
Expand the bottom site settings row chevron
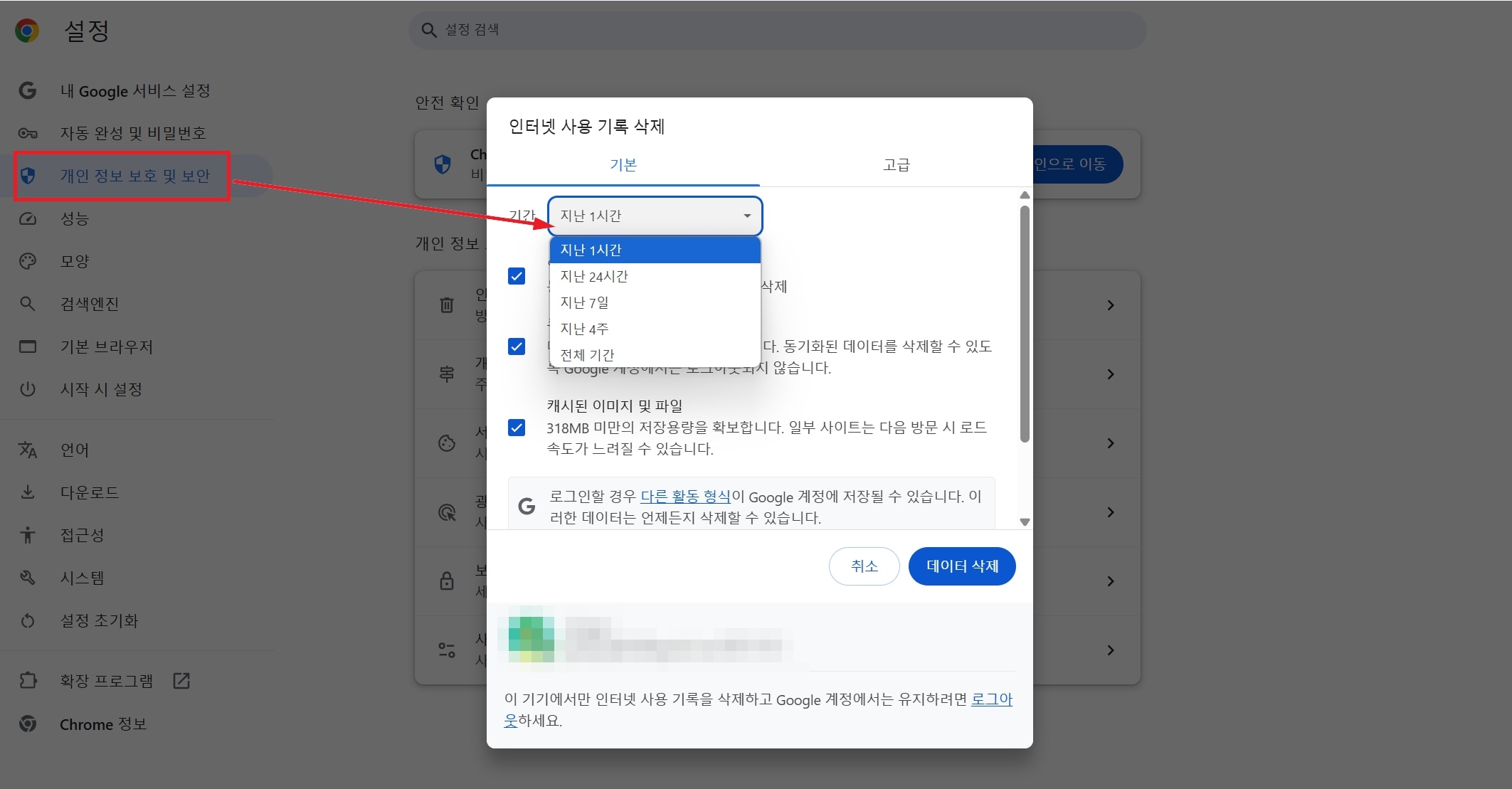1111,650
